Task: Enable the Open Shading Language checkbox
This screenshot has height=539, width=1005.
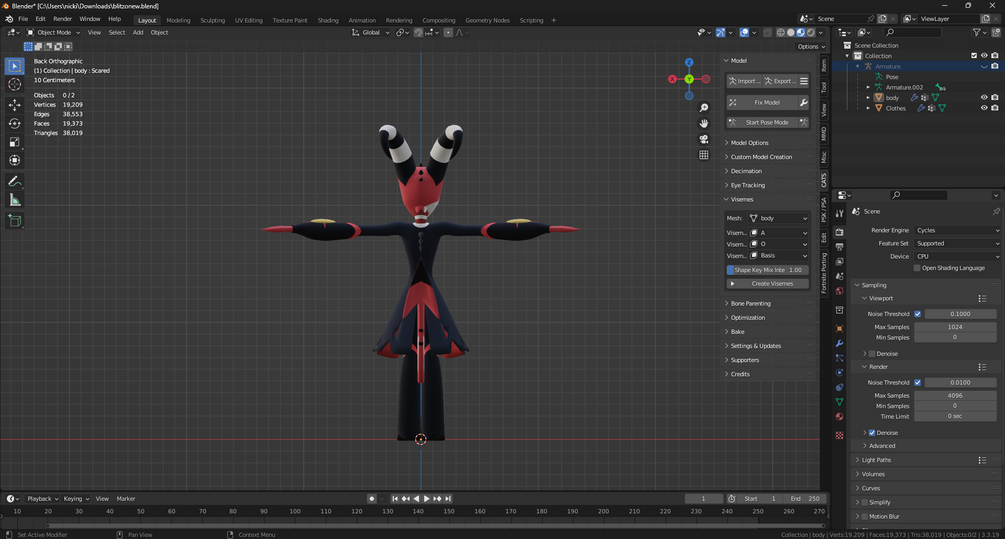Action: coord(917,268)
